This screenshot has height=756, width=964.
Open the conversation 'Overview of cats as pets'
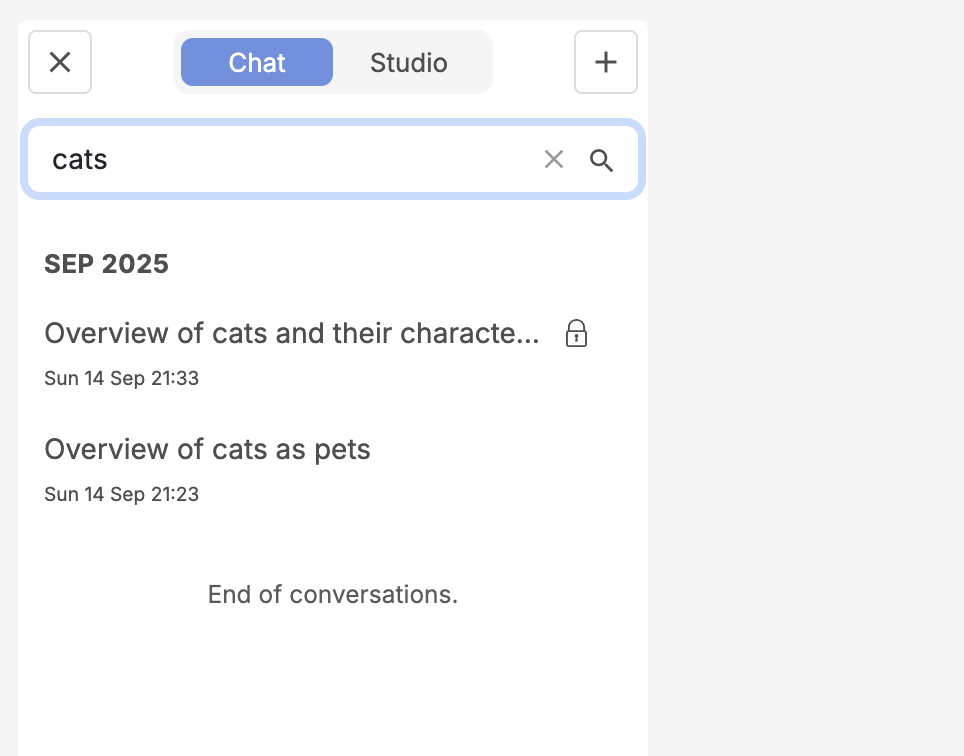[207, 449]
